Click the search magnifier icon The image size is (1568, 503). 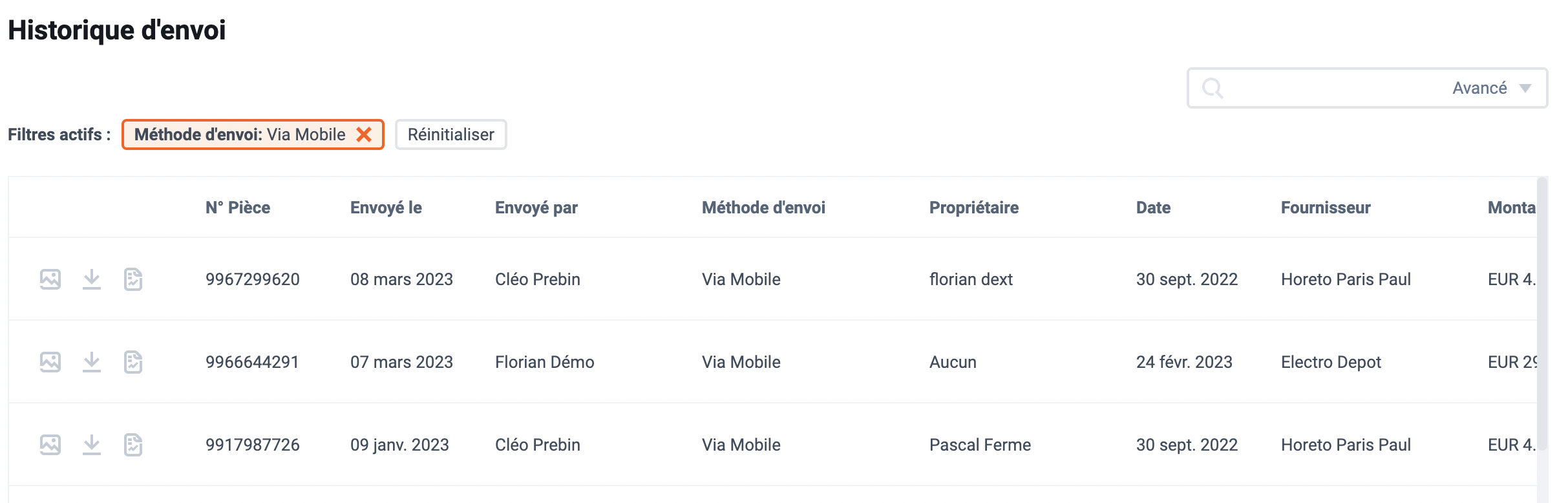click(1213, 88)
